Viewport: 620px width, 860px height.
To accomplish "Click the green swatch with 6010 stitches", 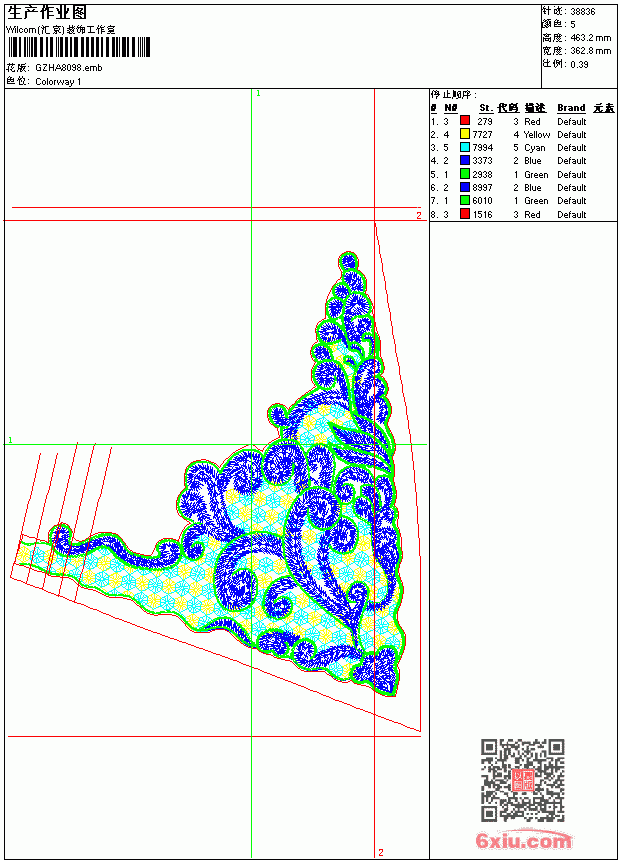I will pyautogui.click(x=465, y=200).
